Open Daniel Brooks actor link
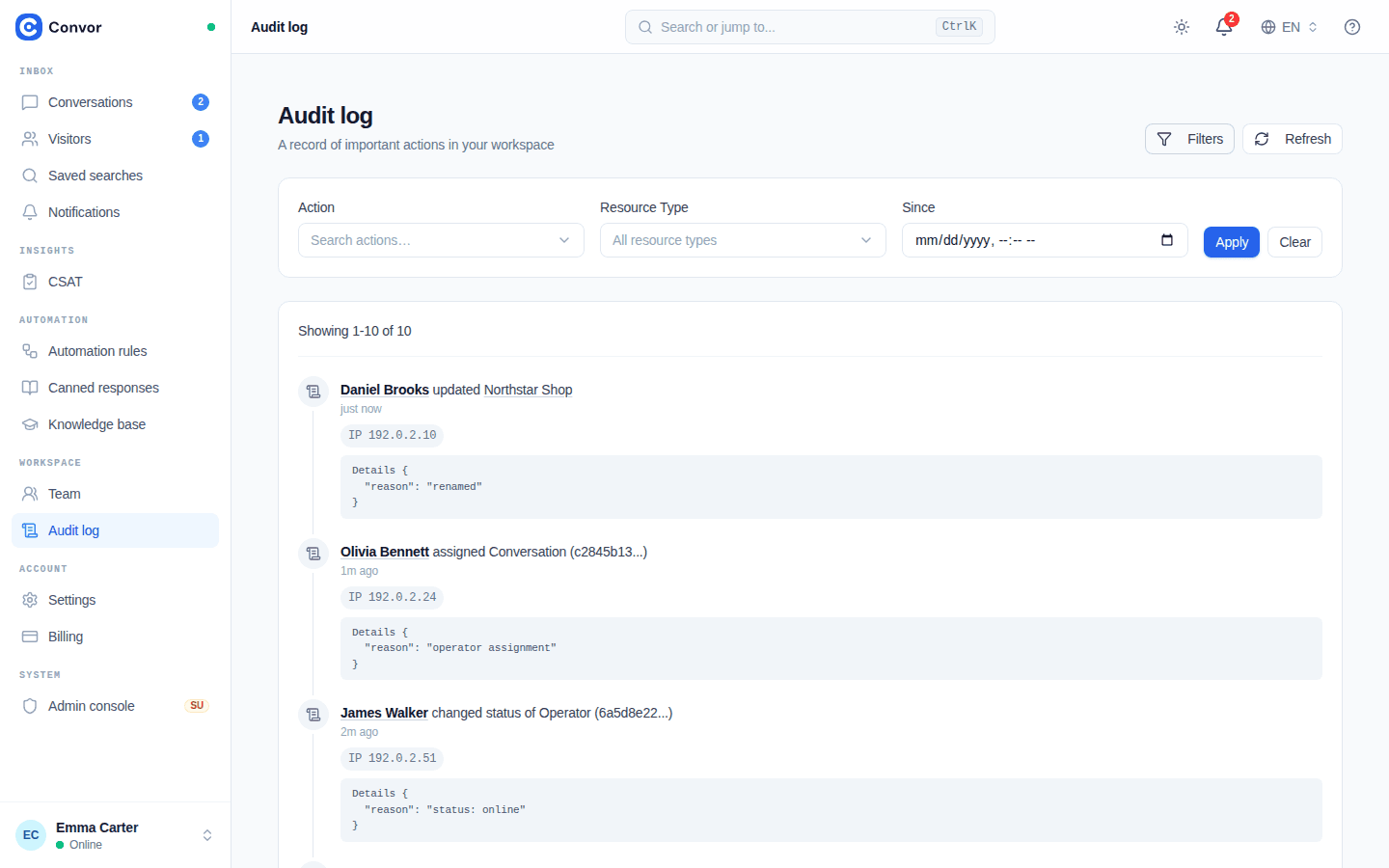This screenshot has width=1389, height=868. click(385, 390)
